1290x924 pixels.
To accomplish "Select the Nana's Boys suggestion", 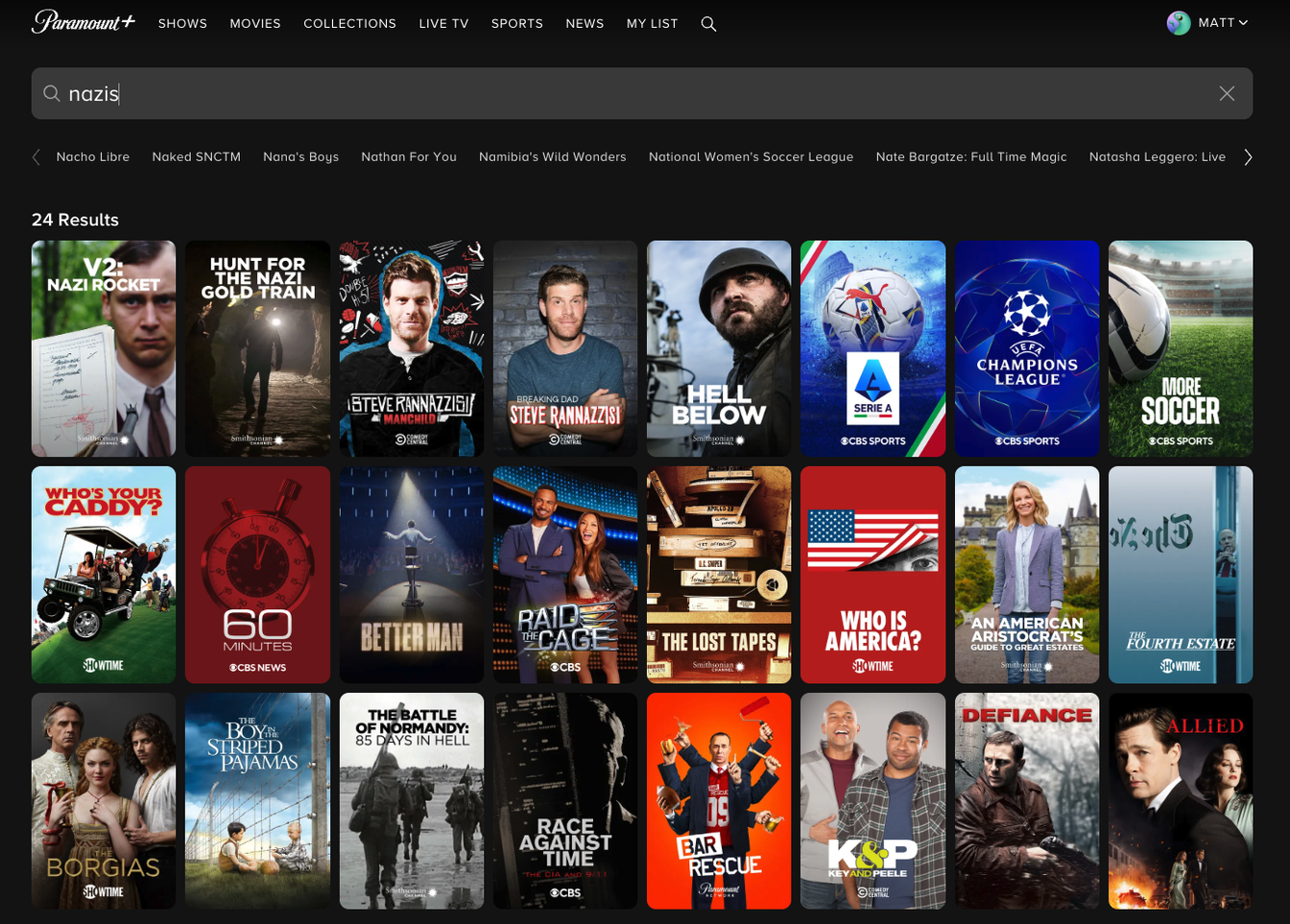I will pyautogui.click(x=300, y=156).
